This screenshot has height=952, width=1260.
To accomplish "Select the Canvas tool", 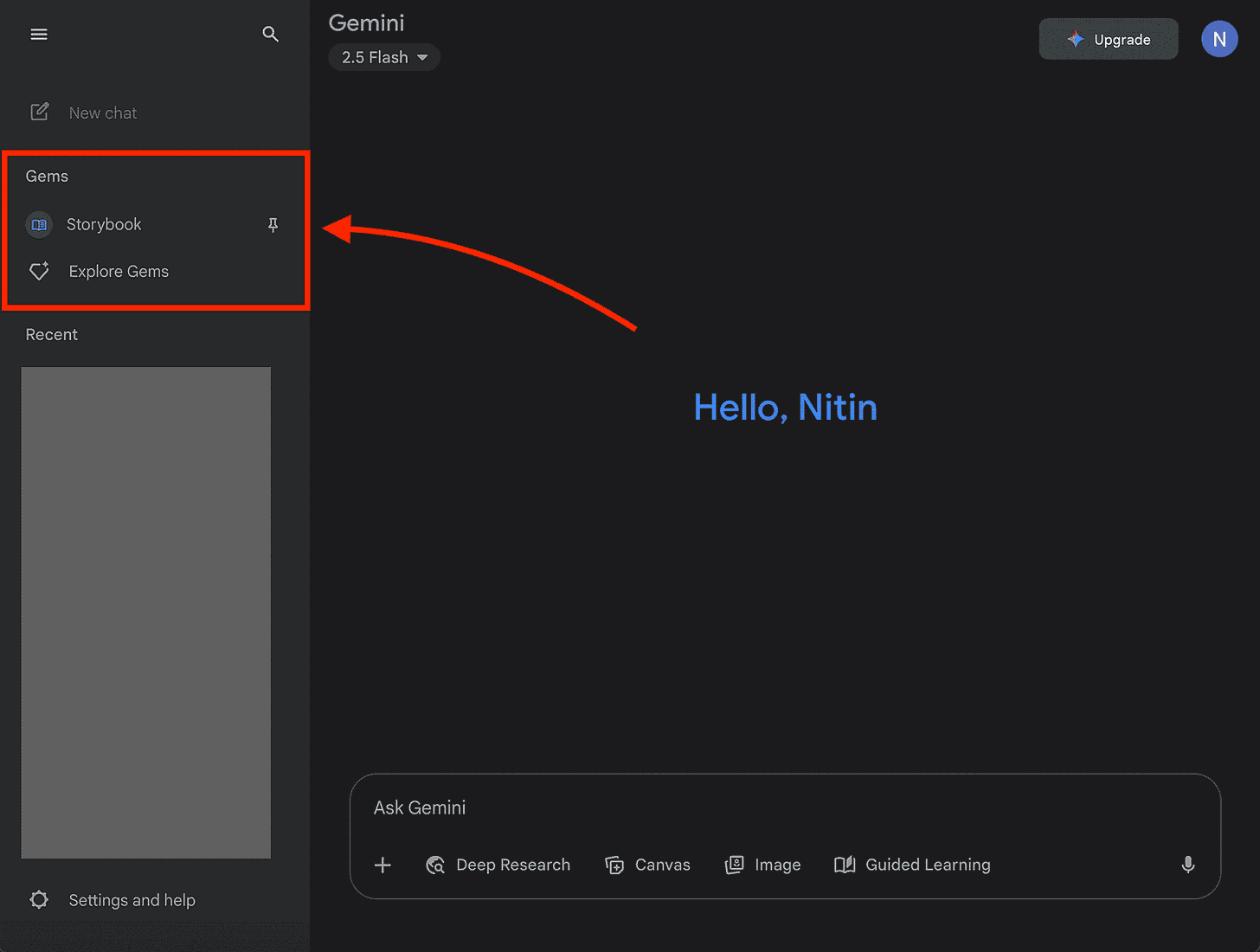I will click(647, 865).
